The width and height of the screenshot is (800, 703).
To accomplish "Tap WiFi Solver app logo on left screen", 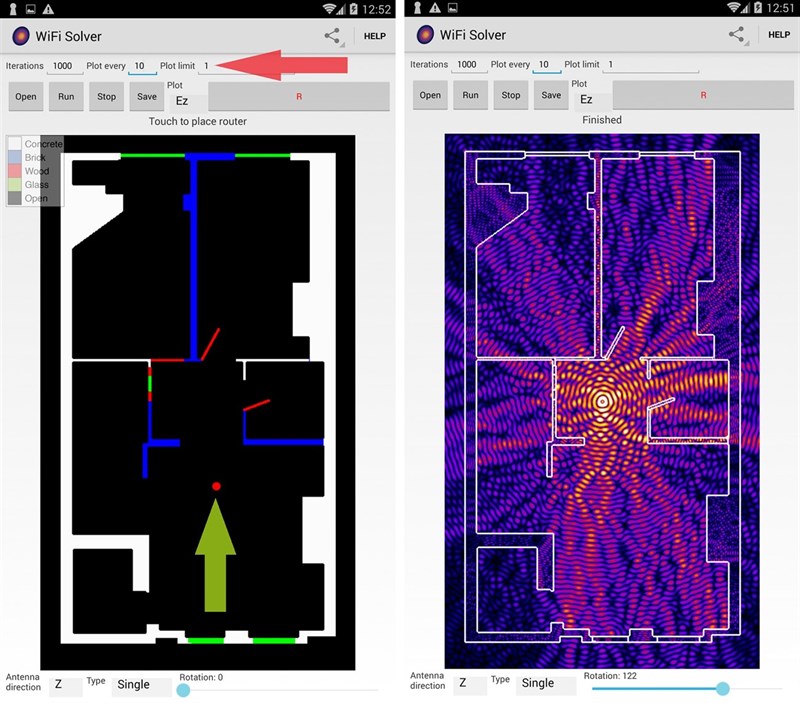I will (20, 36).
